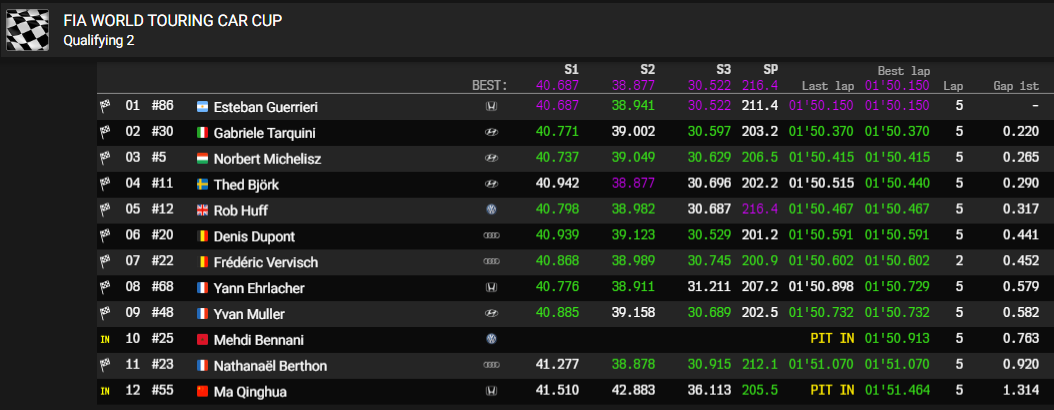The width and height of the screenshot is (1054, 410).
Task: Click the Swedish flag next to Thed Björk
Action: [202, 184]
